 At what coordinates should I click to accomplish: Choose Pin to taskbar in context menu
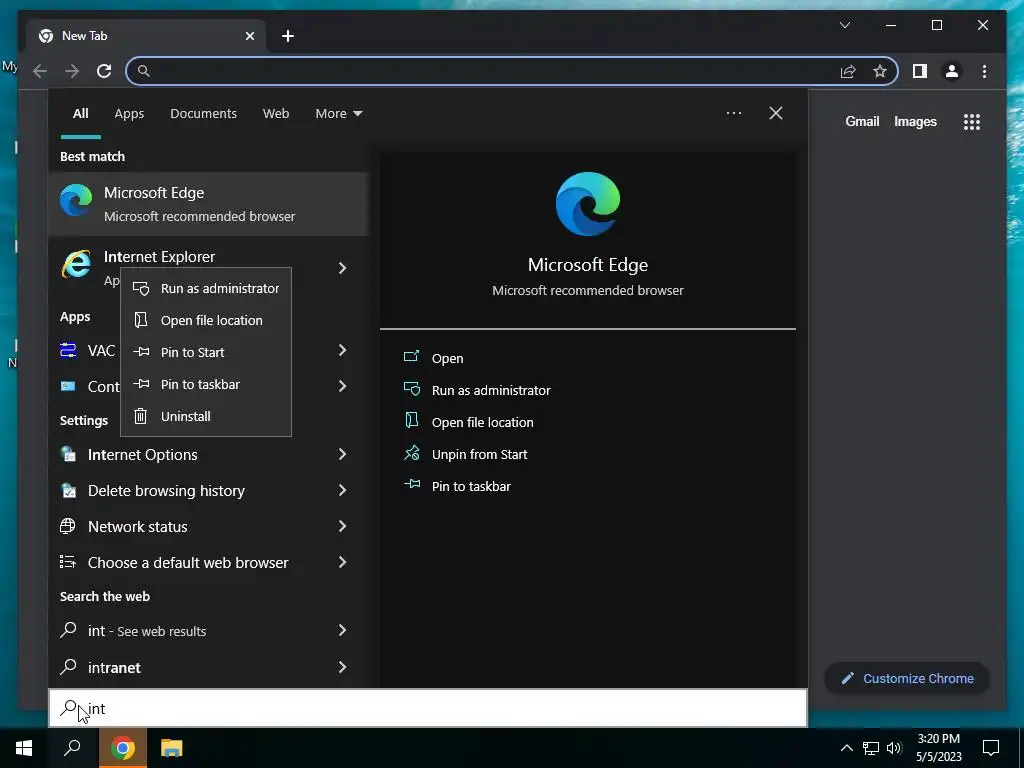(206, 384)
